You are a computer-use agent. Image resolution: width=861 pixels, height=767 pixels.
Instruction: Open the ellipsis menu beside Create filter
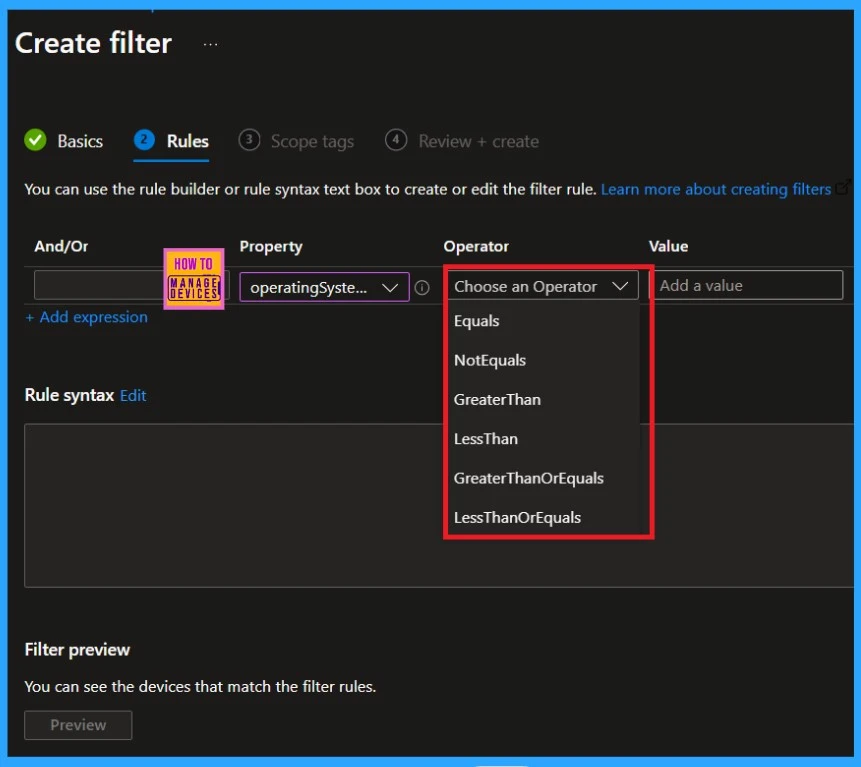coord(210,44)
